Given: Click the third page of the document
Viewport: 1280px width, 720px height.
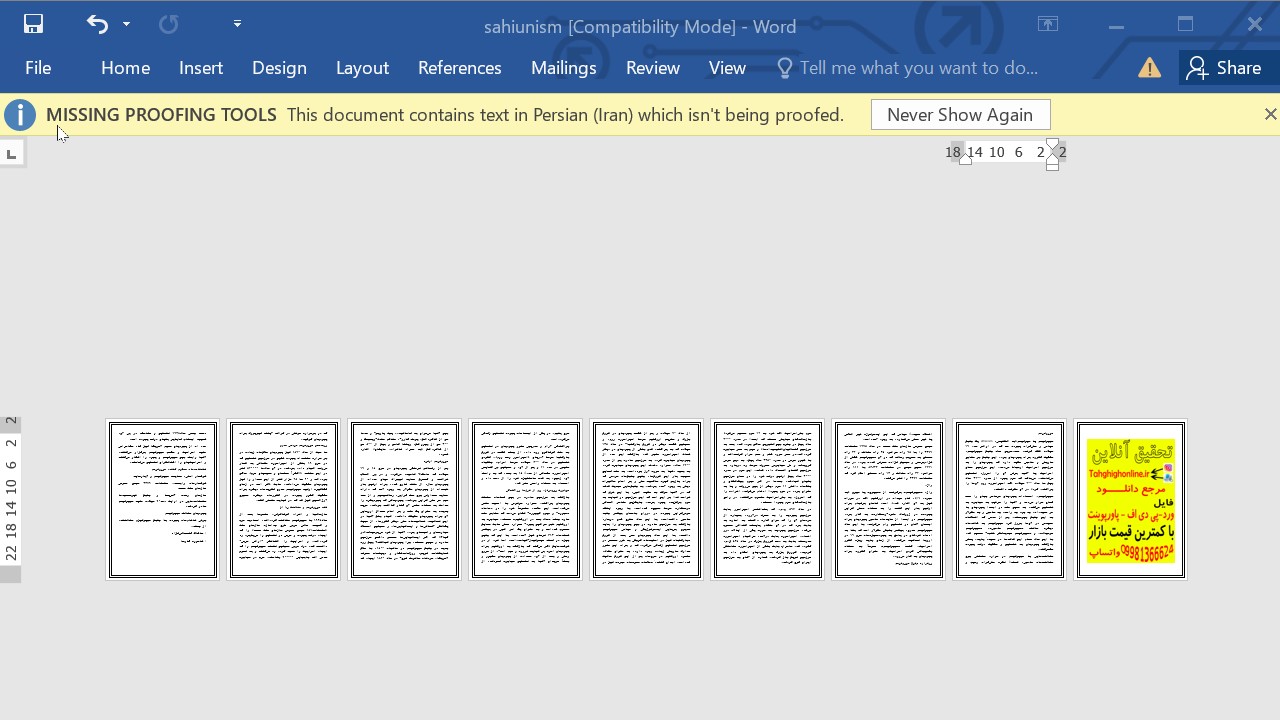Looking at the screenshot, I should coord(405,500).
